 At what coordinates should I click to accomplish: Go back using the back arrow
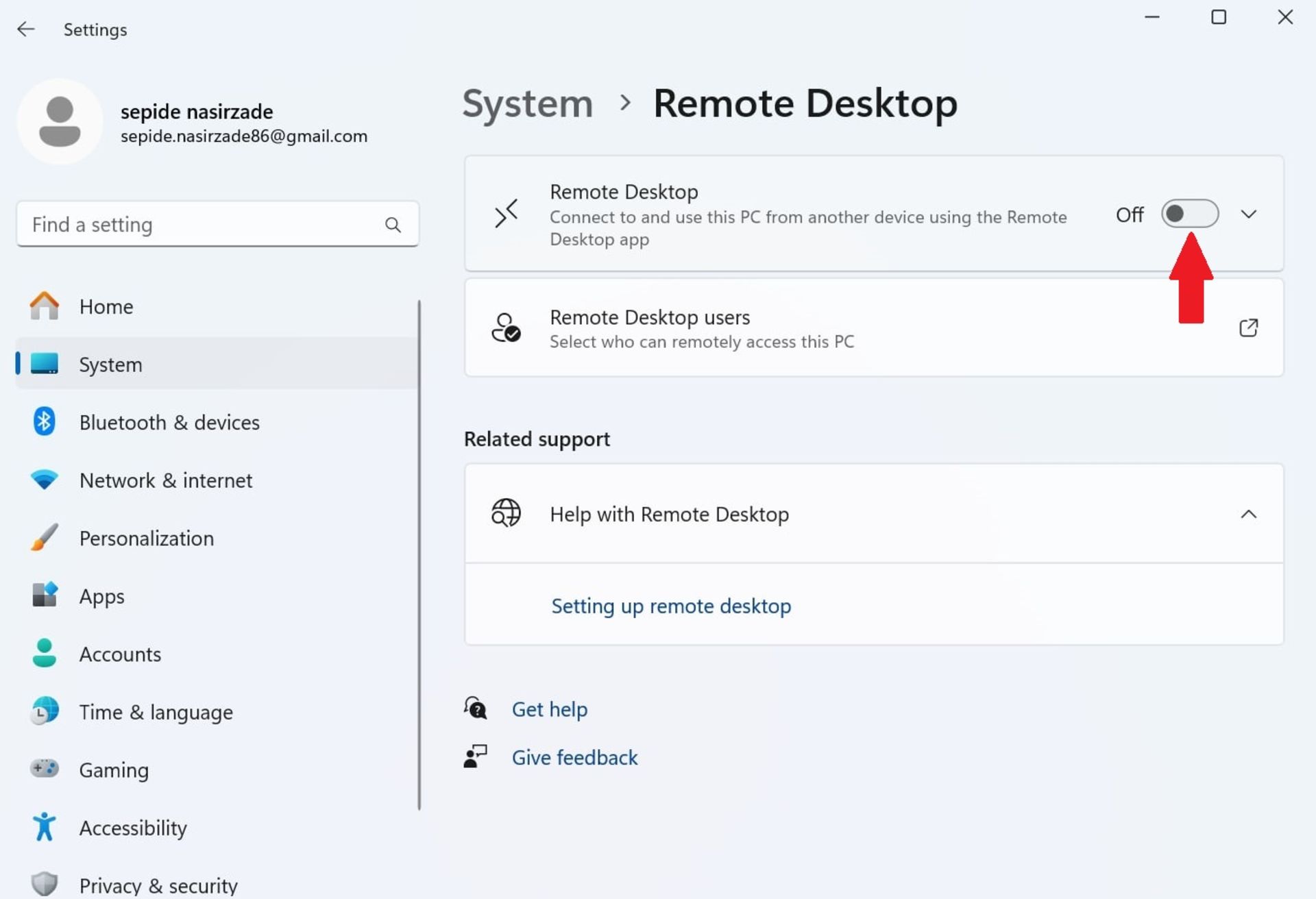coord(25,29)
